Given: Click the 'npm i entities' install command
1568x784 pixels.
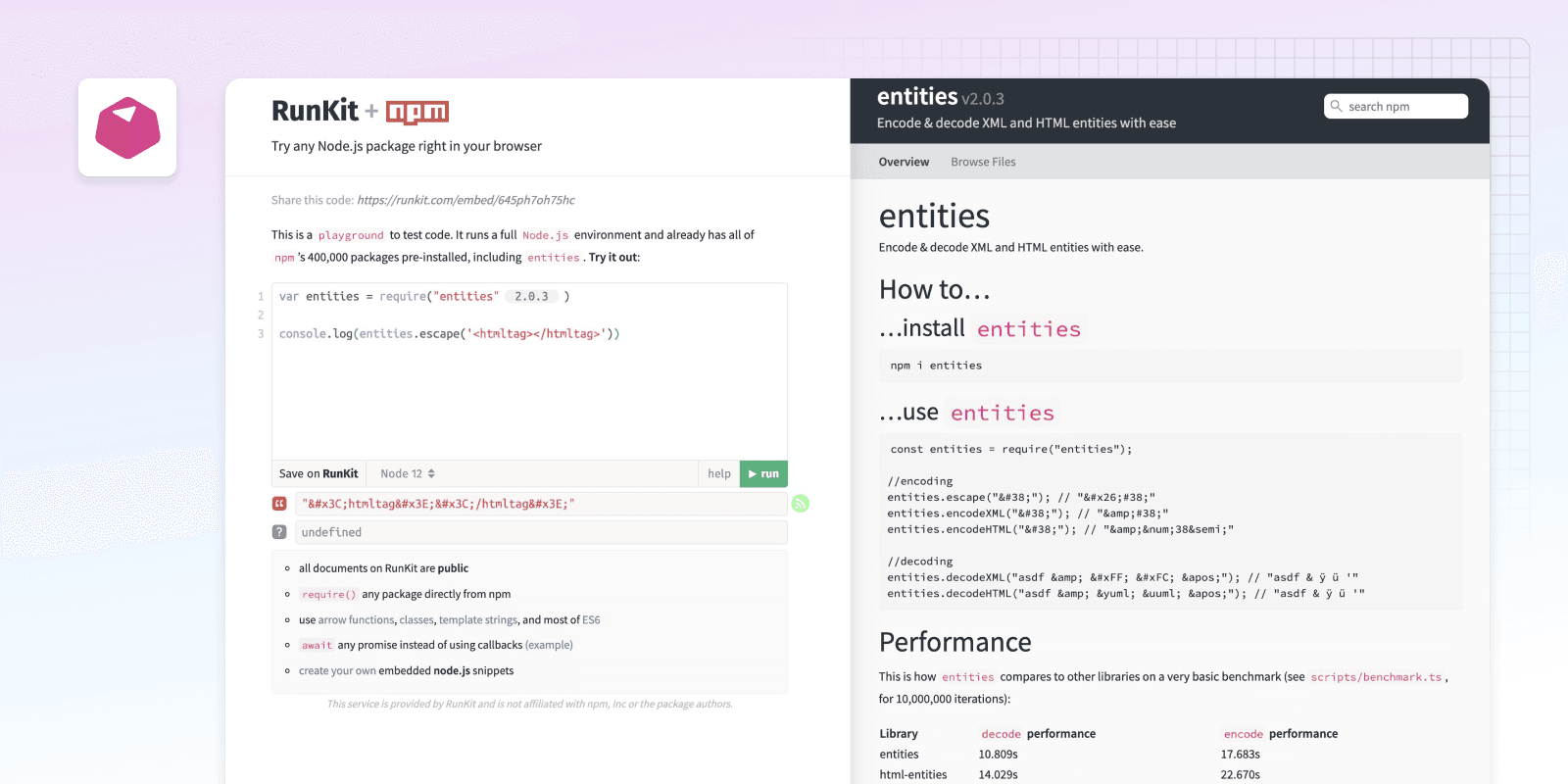Looking at the screenshot, I should click(936, 366).
